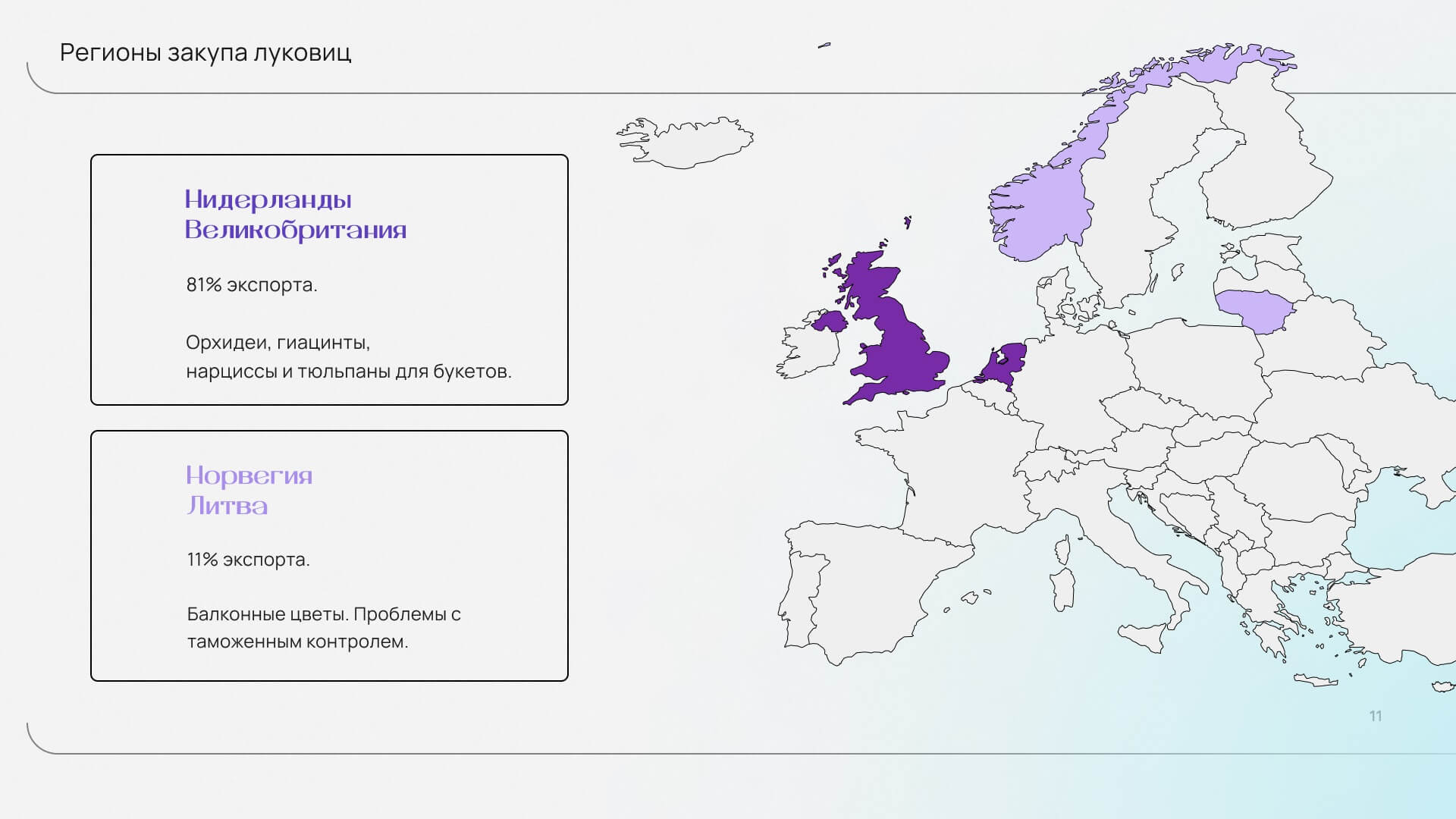1456x819 pixels.
Task: Click the 81% экспорта text
Action: click(252, 284)
